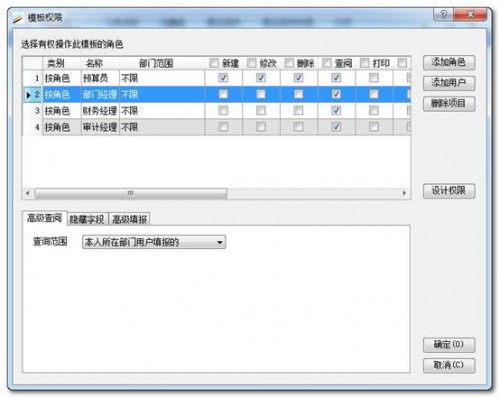
Task: Click 不限 cell in 审计经理 row
Action: pos(162,127)
